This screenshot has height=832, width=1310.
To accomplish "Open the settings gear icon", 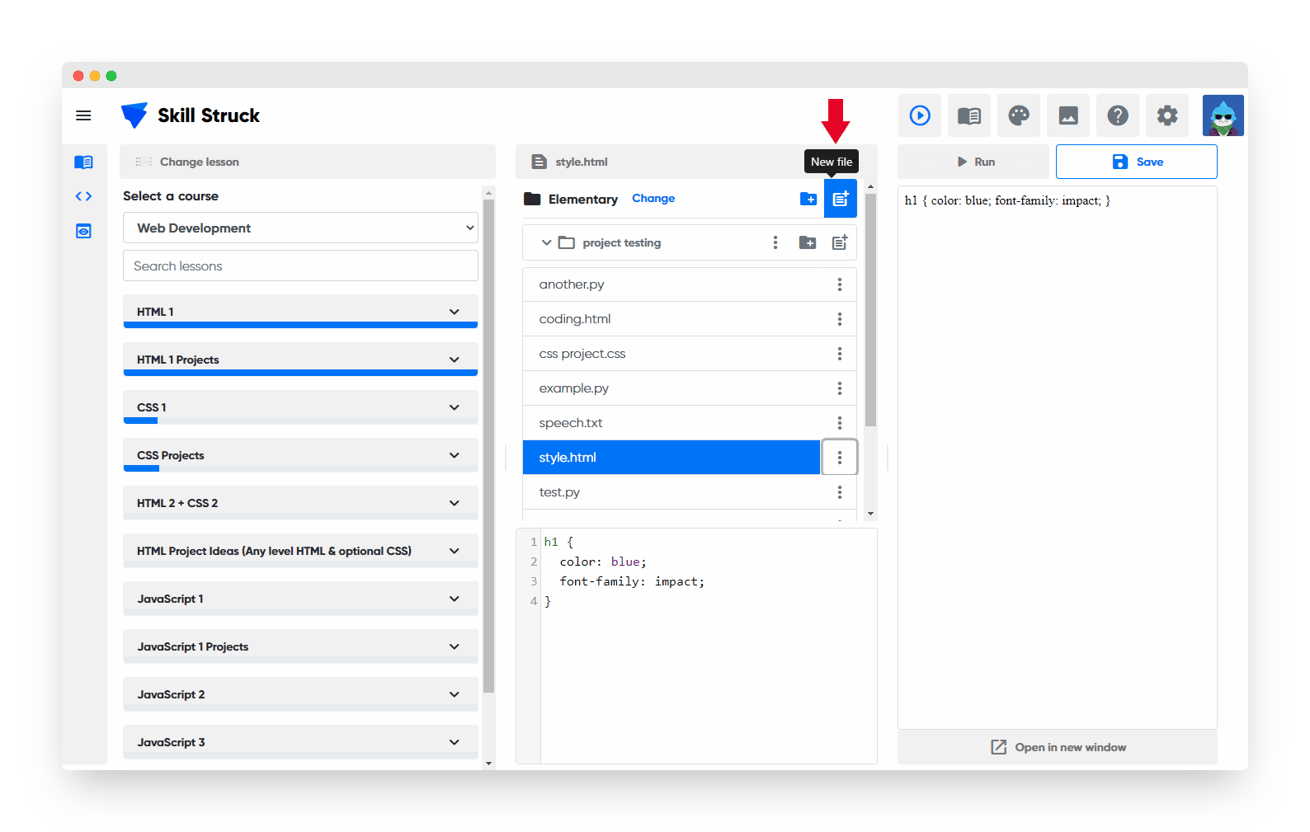I will point(1167,116).
